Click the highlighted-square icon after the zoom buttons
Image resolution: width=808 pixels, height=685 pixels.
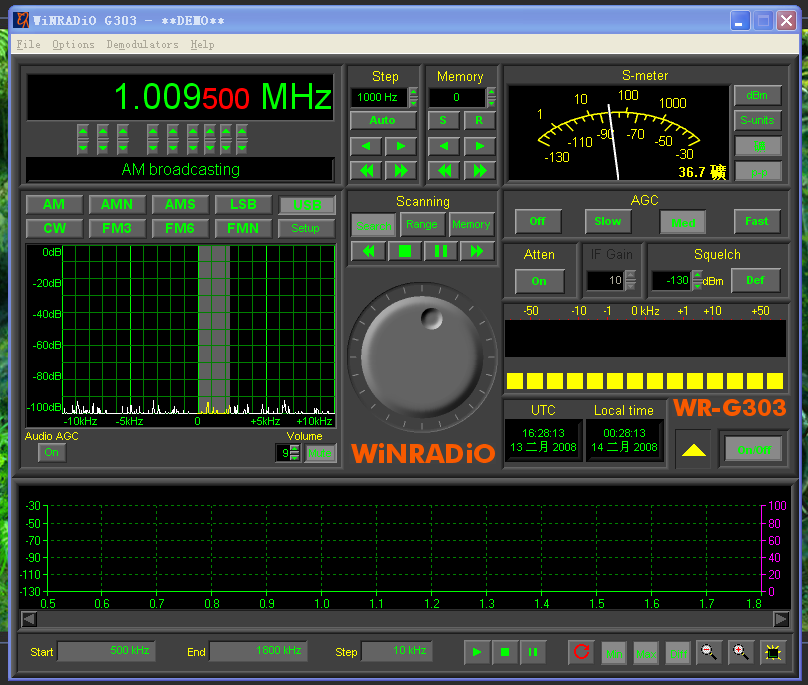[773, 653]
